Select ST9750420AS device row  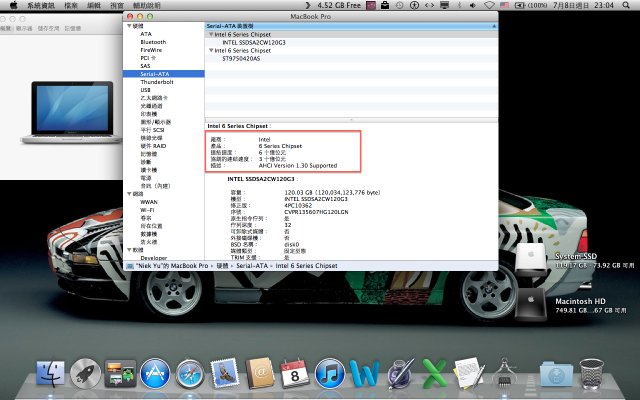(x=351, y=58)
